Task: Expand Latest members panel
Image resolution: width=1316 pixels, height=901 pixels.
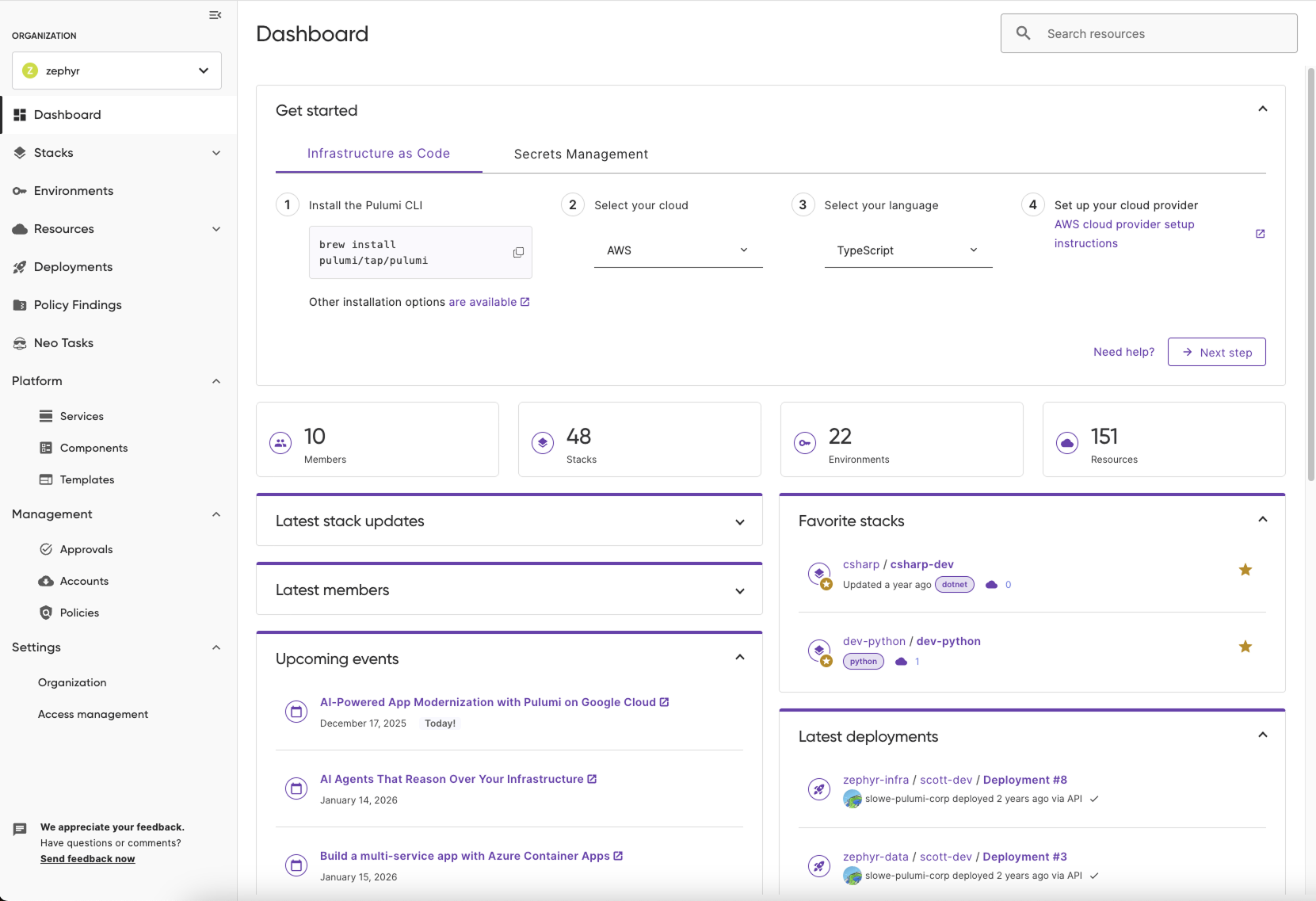Action: tap(740, 591)
